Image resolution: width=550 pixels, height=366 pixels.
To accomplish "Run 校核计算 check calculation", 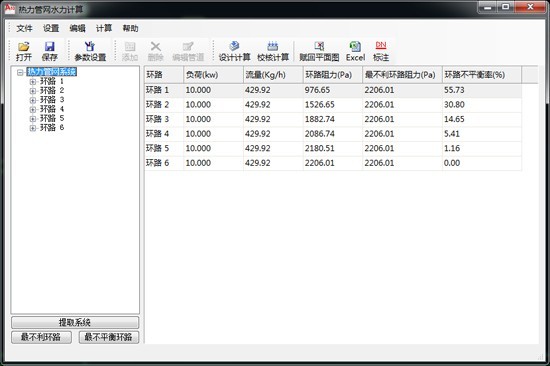I will 273,51.
